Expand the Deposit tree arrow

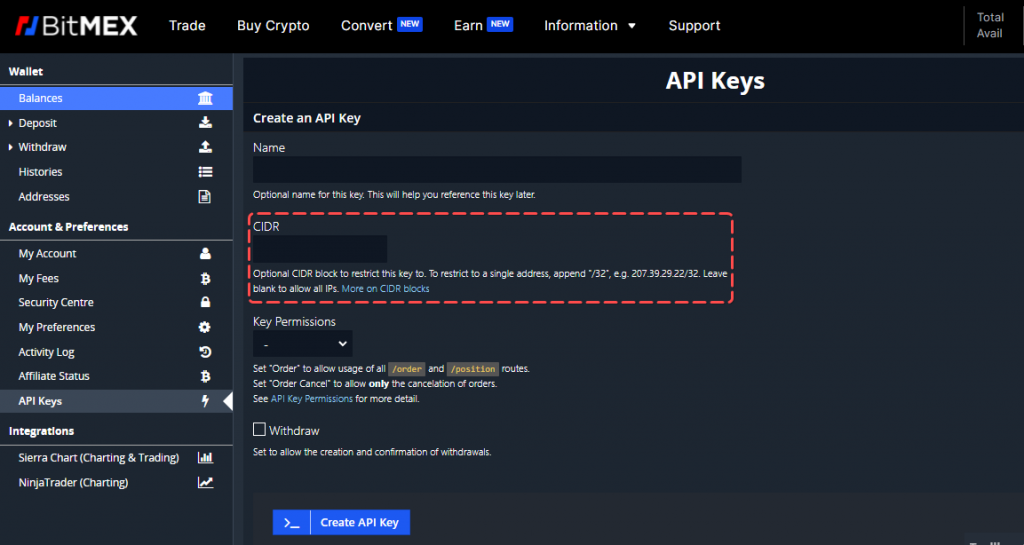pyautogui.click(x=10, y=123)
